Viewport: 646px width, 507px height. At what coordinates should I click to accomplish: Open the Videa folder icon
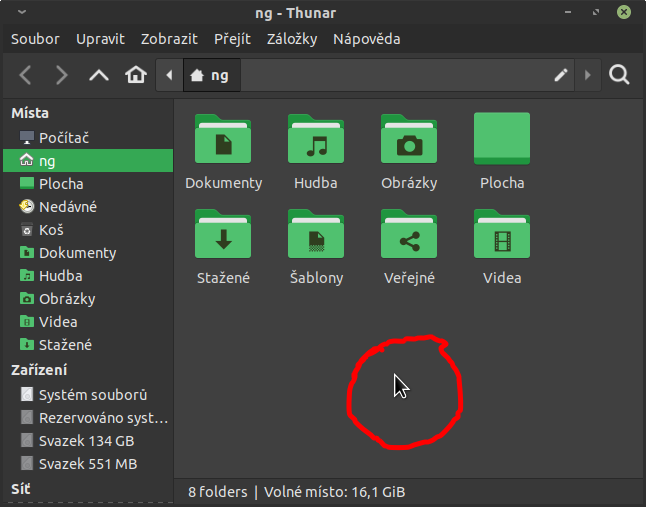[x=501, y=235]
